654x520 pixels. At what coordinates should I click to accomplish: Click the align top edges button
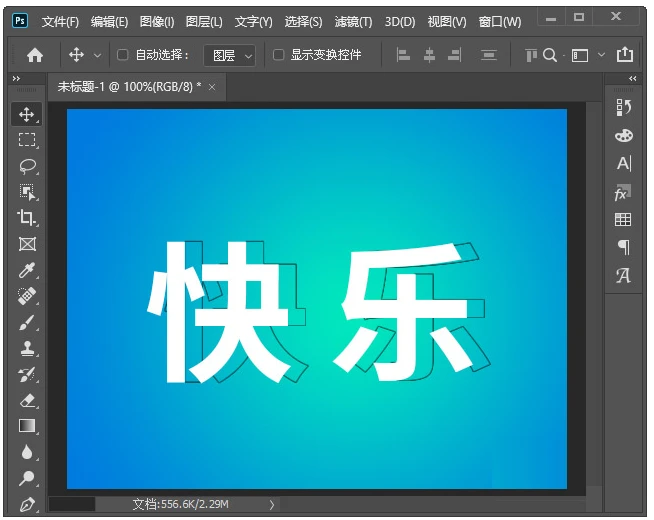tap(531, 55)
